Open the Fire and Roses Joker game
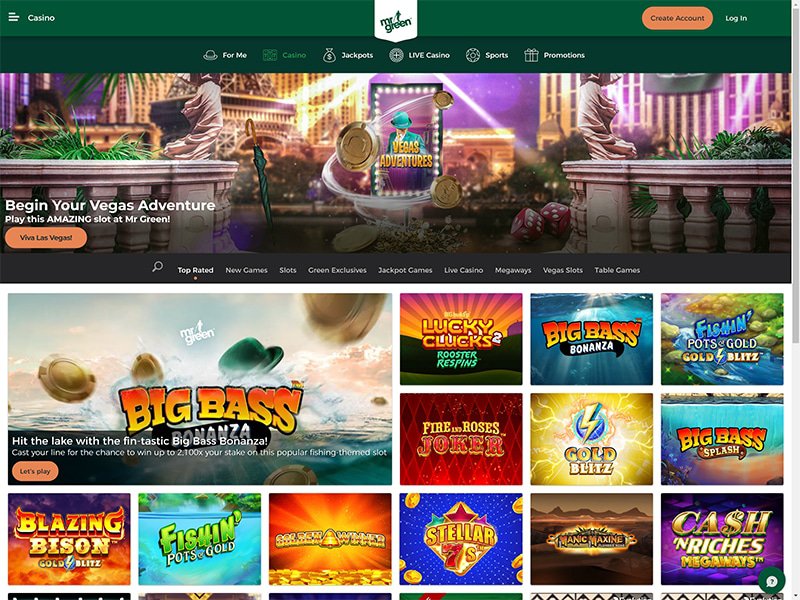800x600 pixels. coord(461,439)
